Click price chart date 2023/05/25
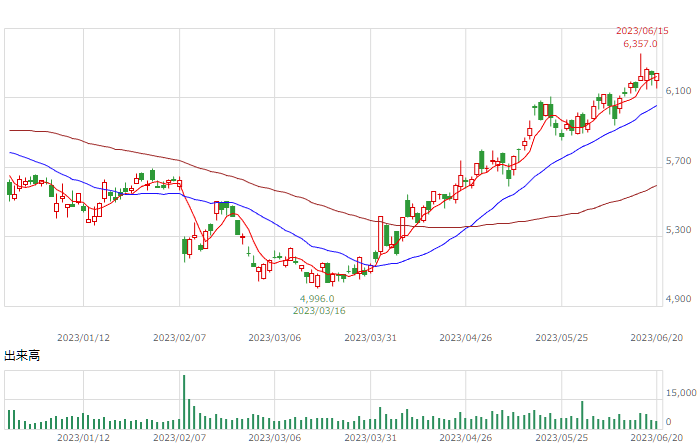 (561, 338)
